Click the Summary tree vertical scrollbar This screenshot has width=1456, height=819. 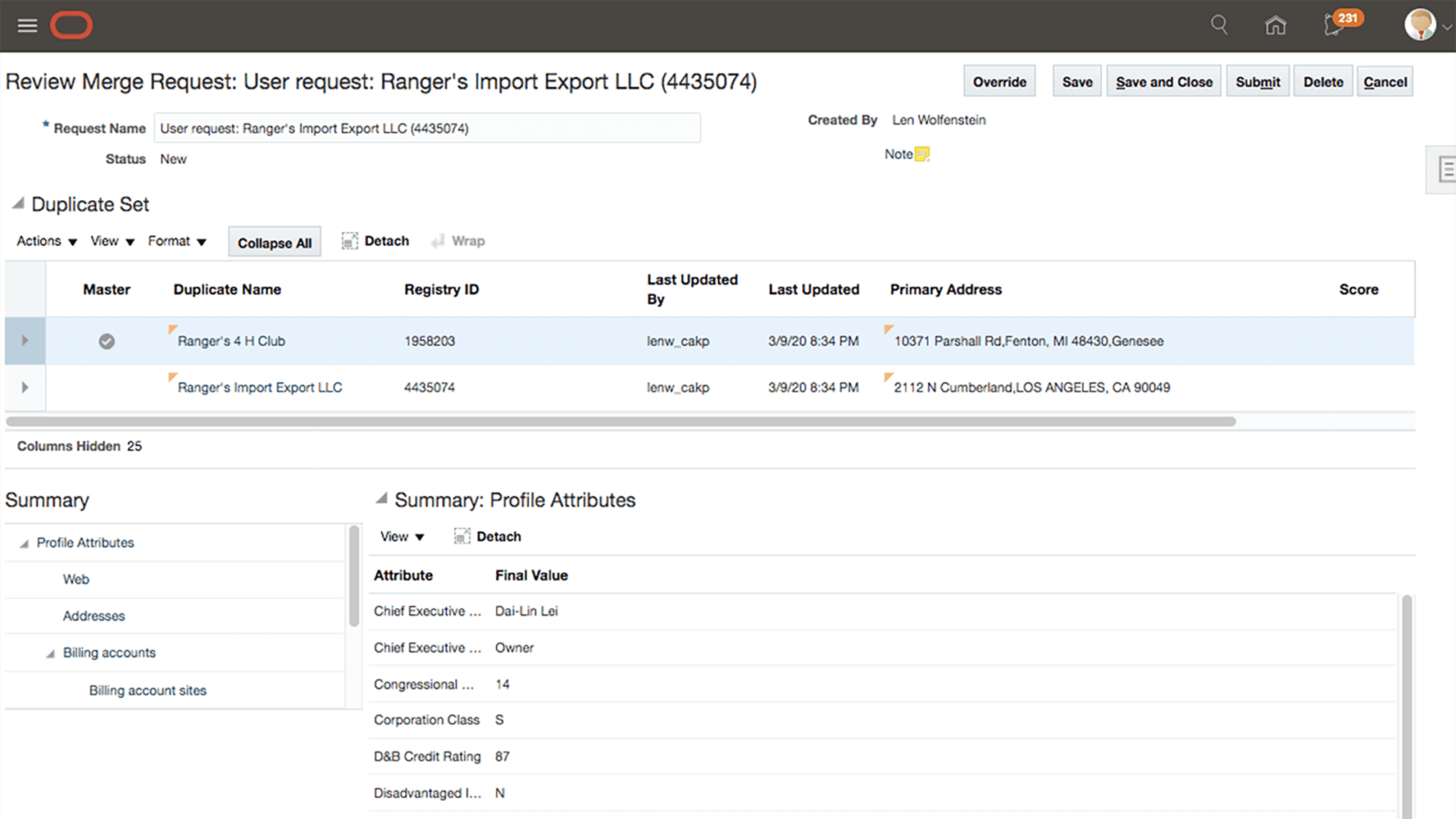(354, 576)
